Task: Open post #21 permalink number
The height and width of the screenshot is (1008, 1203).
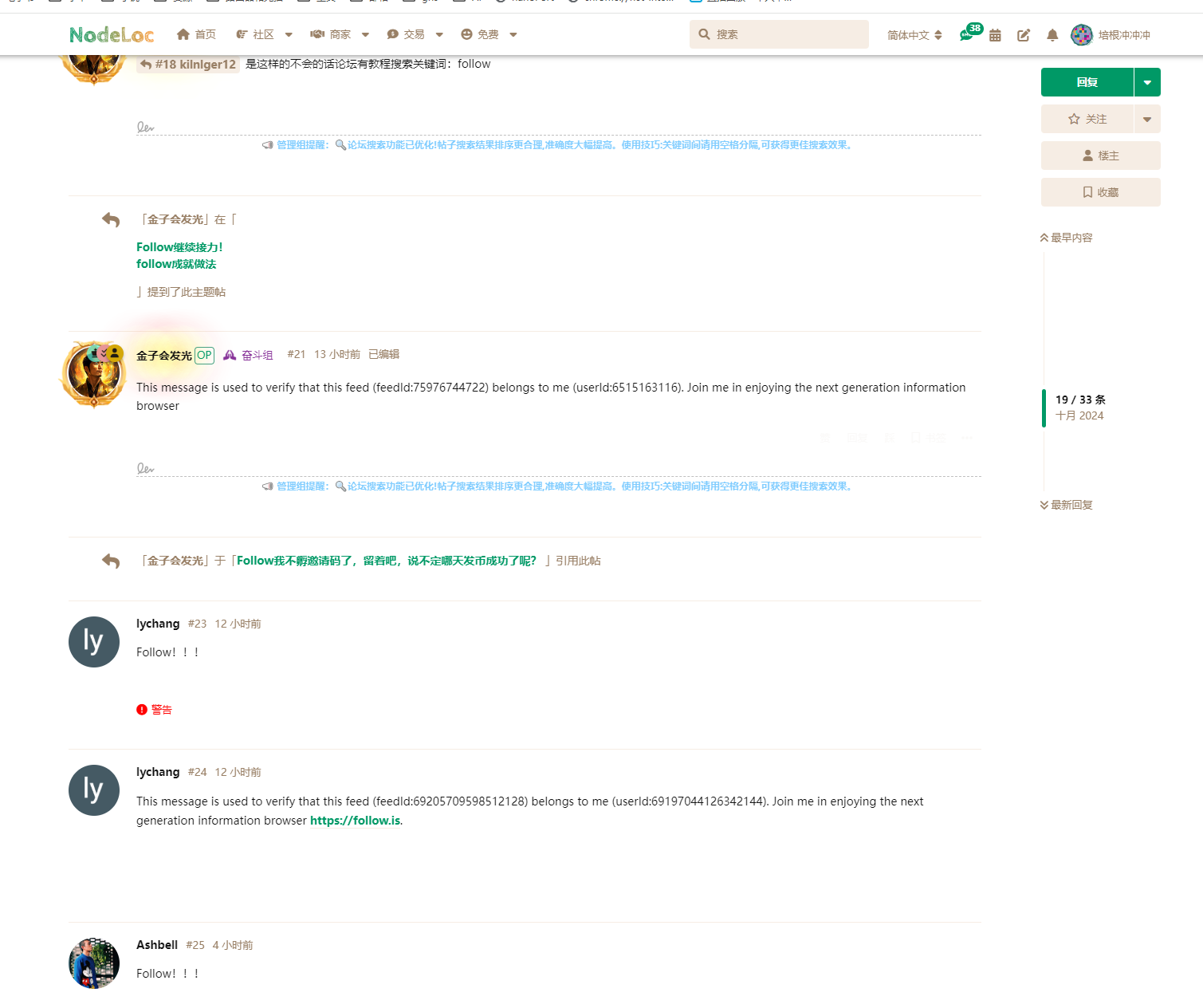Action: pos(297,354)
